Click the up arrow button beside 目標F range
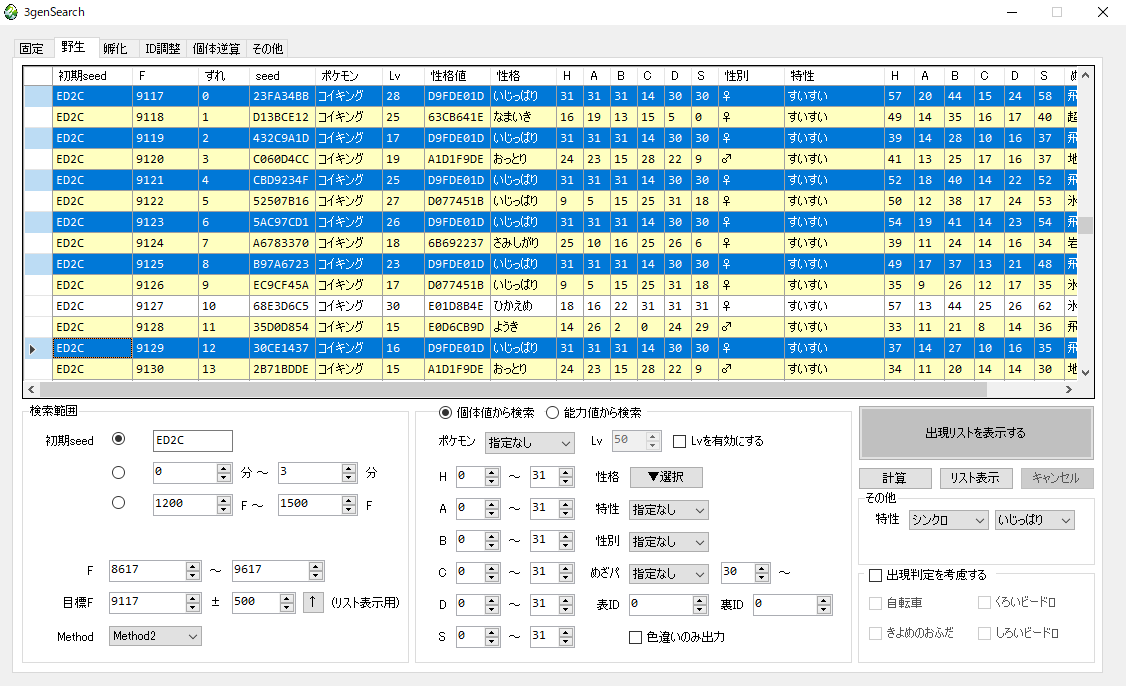1126x686 pixels. point(312,602)
